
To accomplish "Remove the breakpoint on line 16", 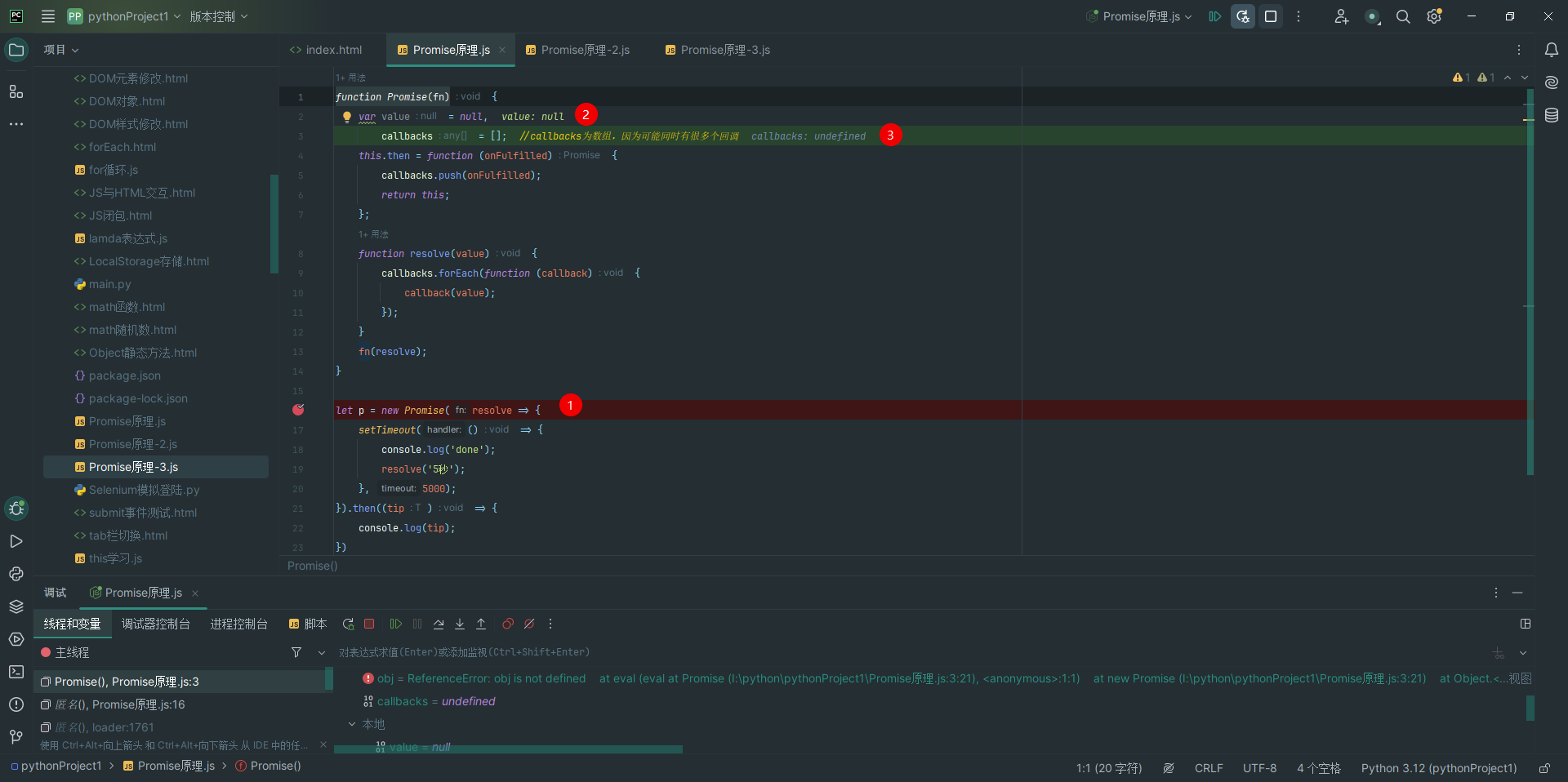I will [298, 410].
